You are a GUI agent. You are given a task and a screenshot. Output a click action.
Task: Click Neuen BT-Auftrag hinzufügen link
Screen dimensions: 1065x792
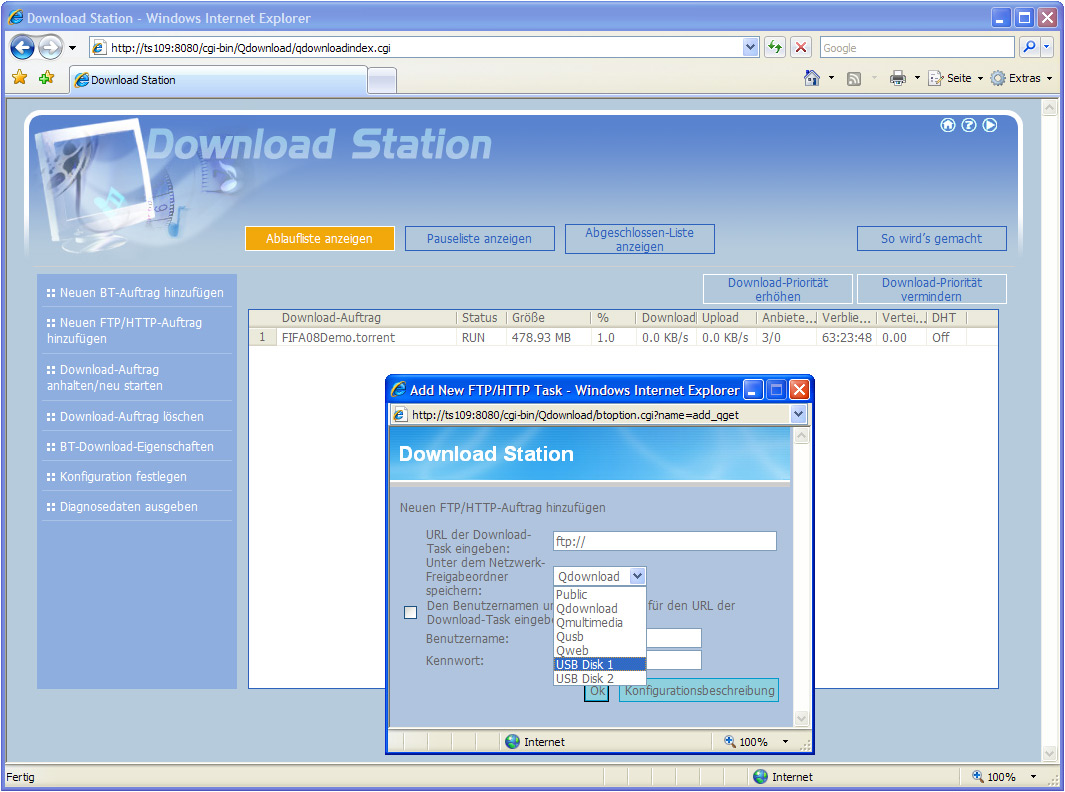point(141,293)
